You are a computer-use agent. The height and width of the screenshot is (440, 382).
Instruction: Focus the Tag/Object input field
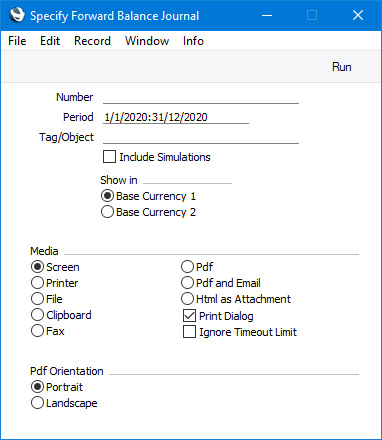[201, 137]
